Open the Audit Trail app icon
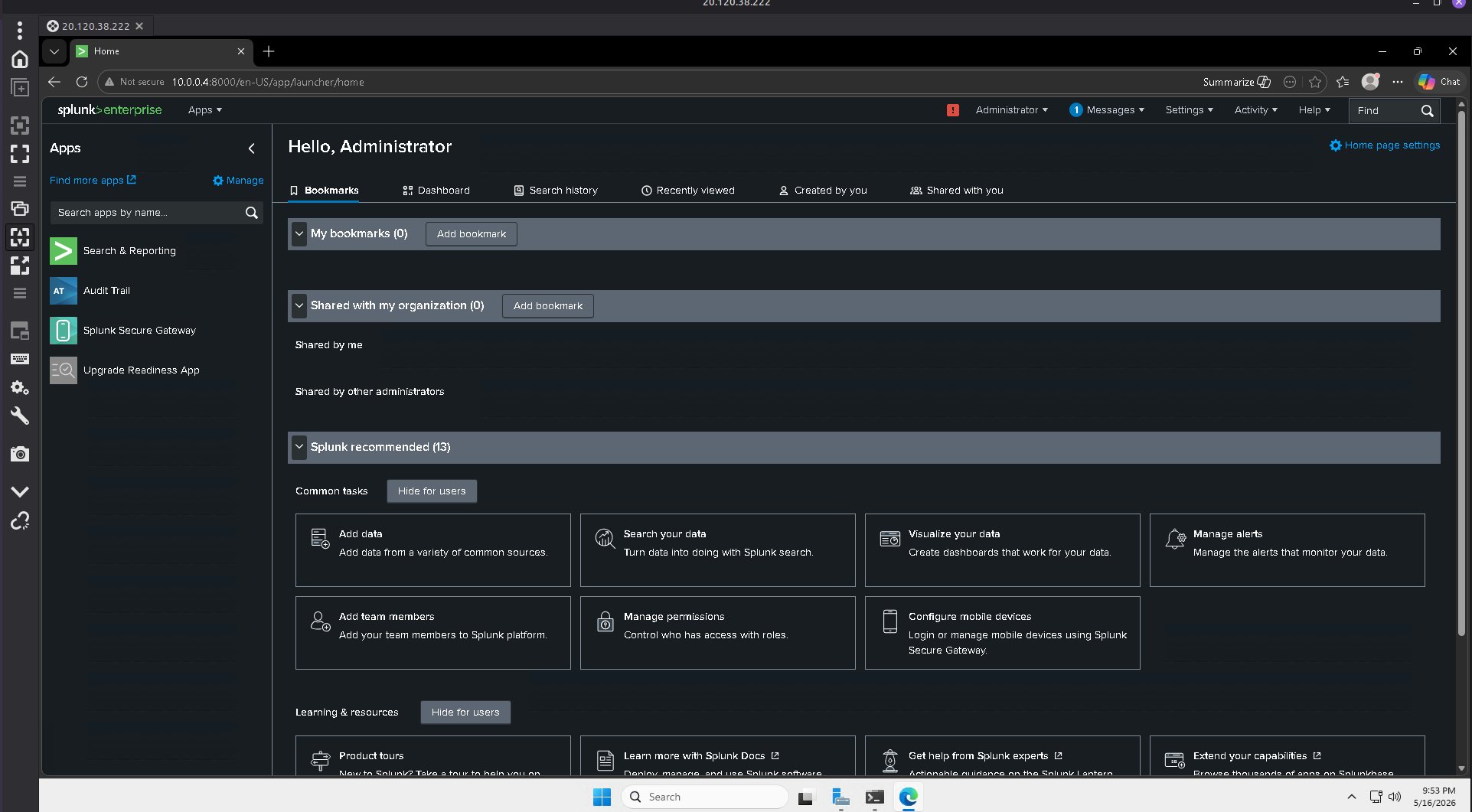Viewport: 1472px width, 812px height. click(64, 291)
